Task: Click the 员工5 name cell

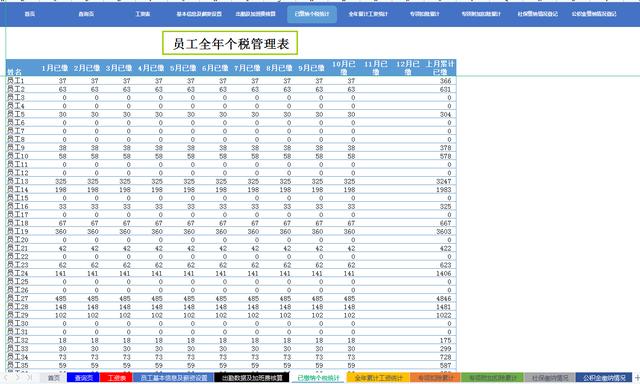Action: [x=22, y=114]
